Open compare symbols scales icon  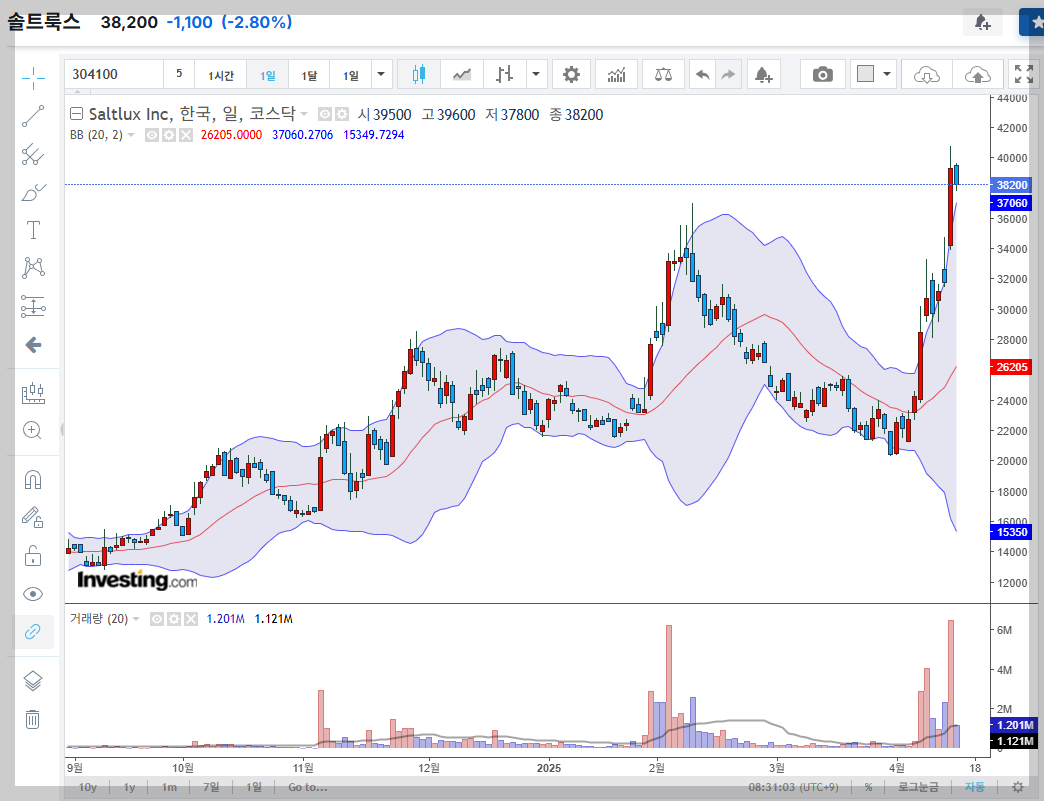point(663,74)
